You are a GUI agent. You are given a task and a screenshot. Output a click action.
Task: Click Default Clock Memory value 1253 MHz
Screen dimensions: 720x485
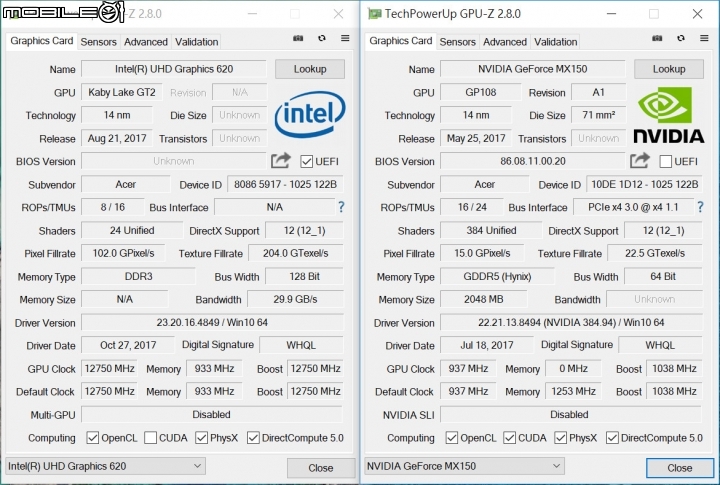573,391
